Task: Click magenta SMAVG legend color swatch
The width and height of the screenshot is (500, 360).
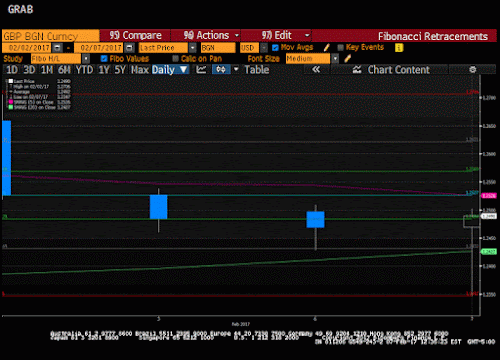Action: click(x=11, y=102)
